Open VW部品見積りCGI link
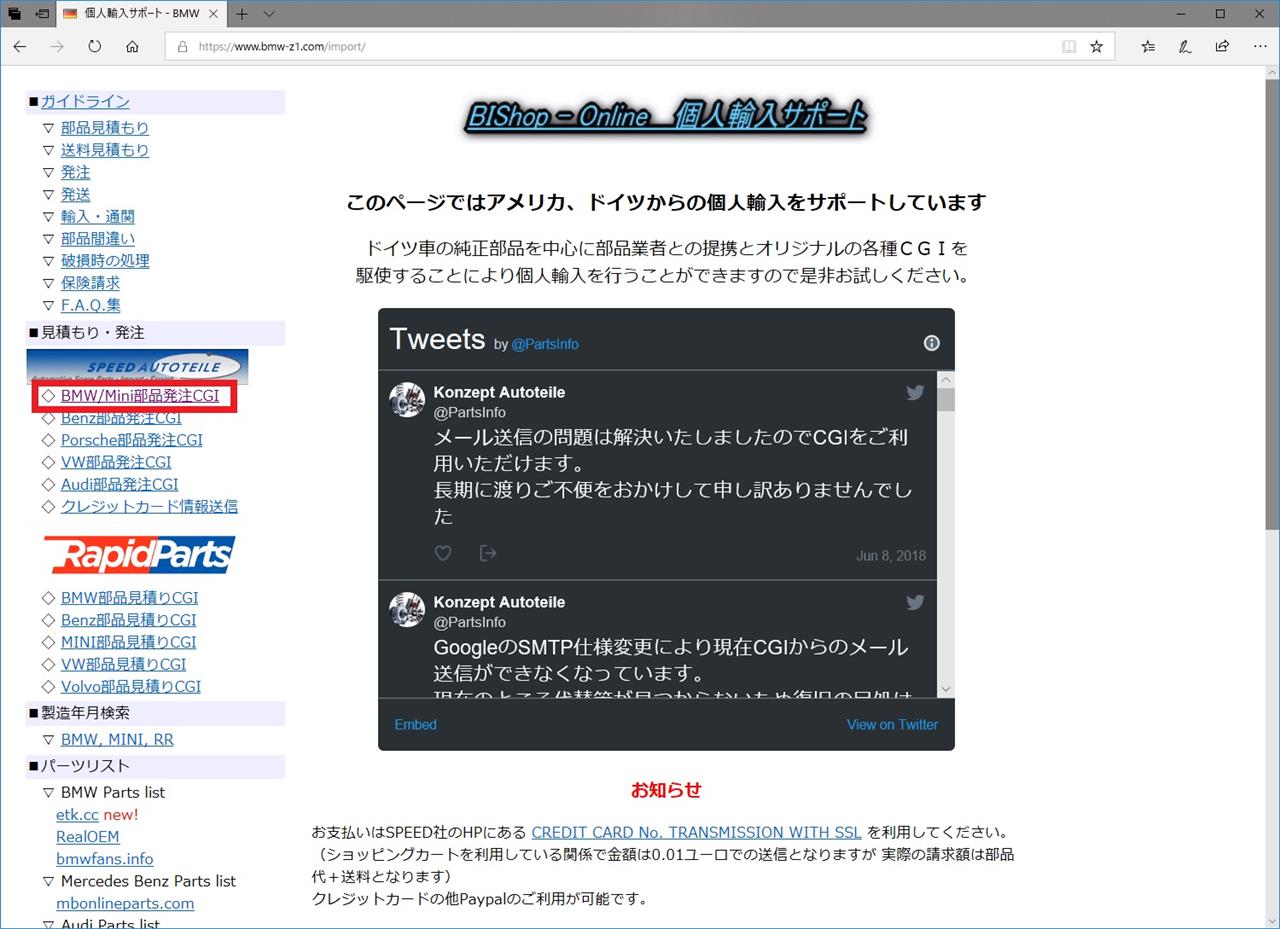 click(124, 664)
